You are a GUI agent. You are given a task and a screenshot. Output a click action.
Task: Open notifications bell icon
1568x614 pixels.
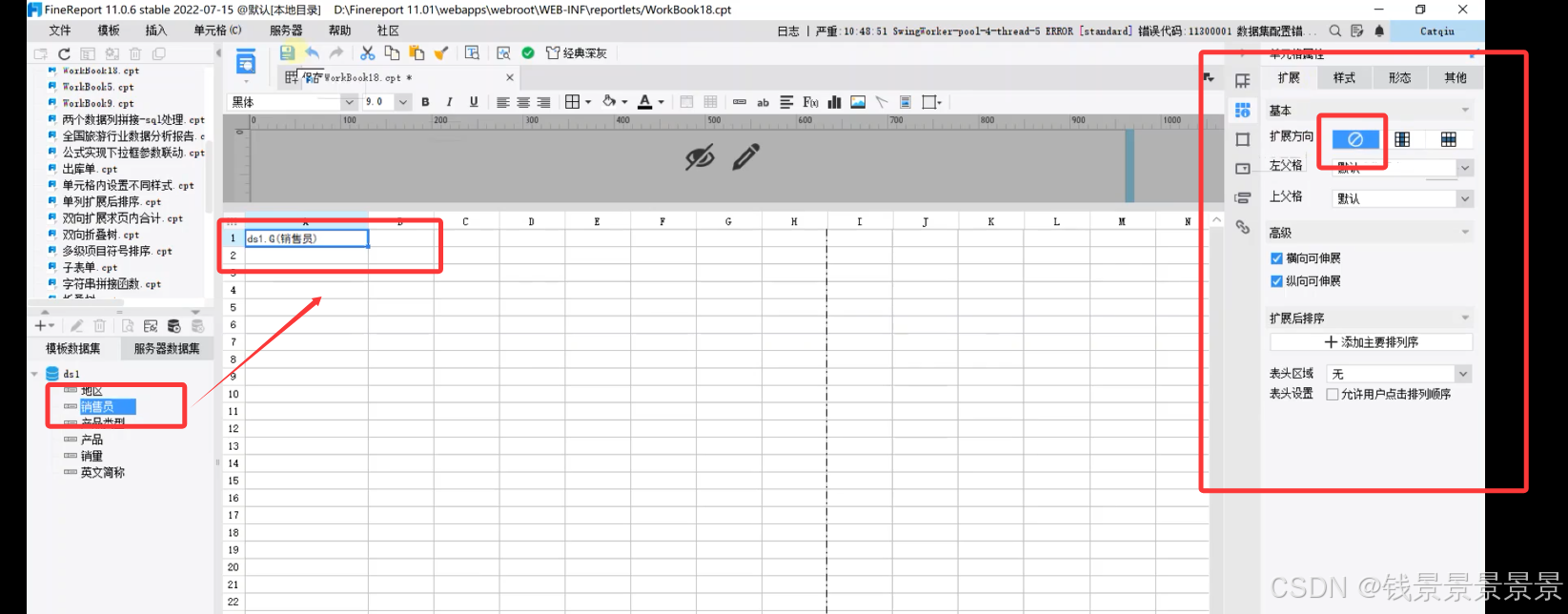coord(1379,31)
